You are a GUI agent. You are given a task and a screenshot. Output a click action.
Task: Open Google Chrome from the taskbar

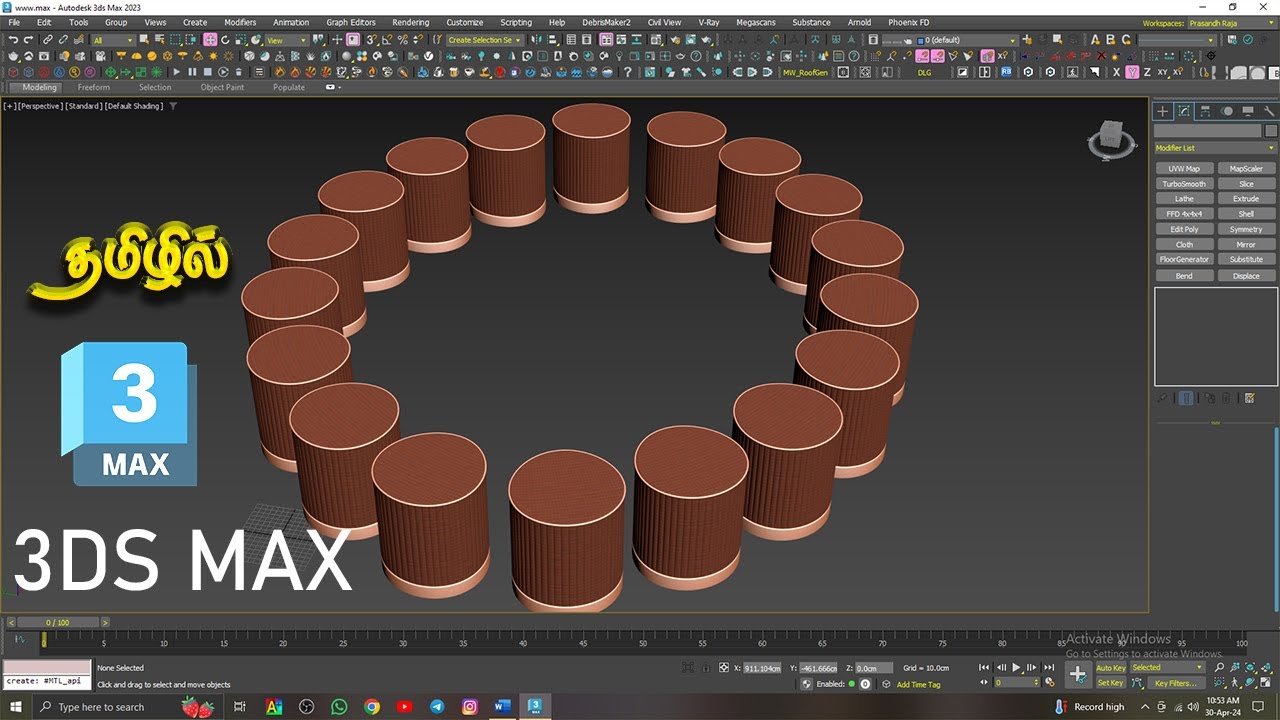tap(372, 707)
